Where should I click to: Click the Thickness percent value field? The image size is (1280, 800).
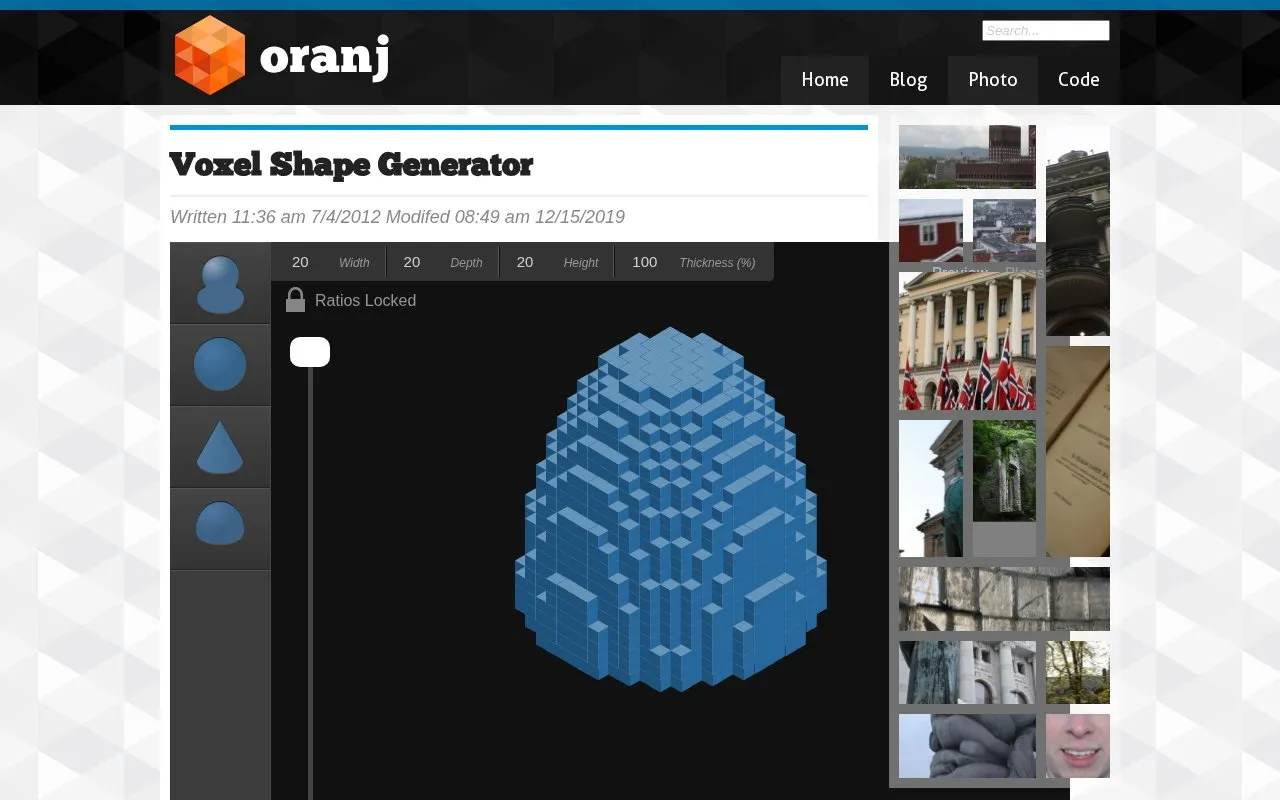pyautogui.click(x=645, y=262)
